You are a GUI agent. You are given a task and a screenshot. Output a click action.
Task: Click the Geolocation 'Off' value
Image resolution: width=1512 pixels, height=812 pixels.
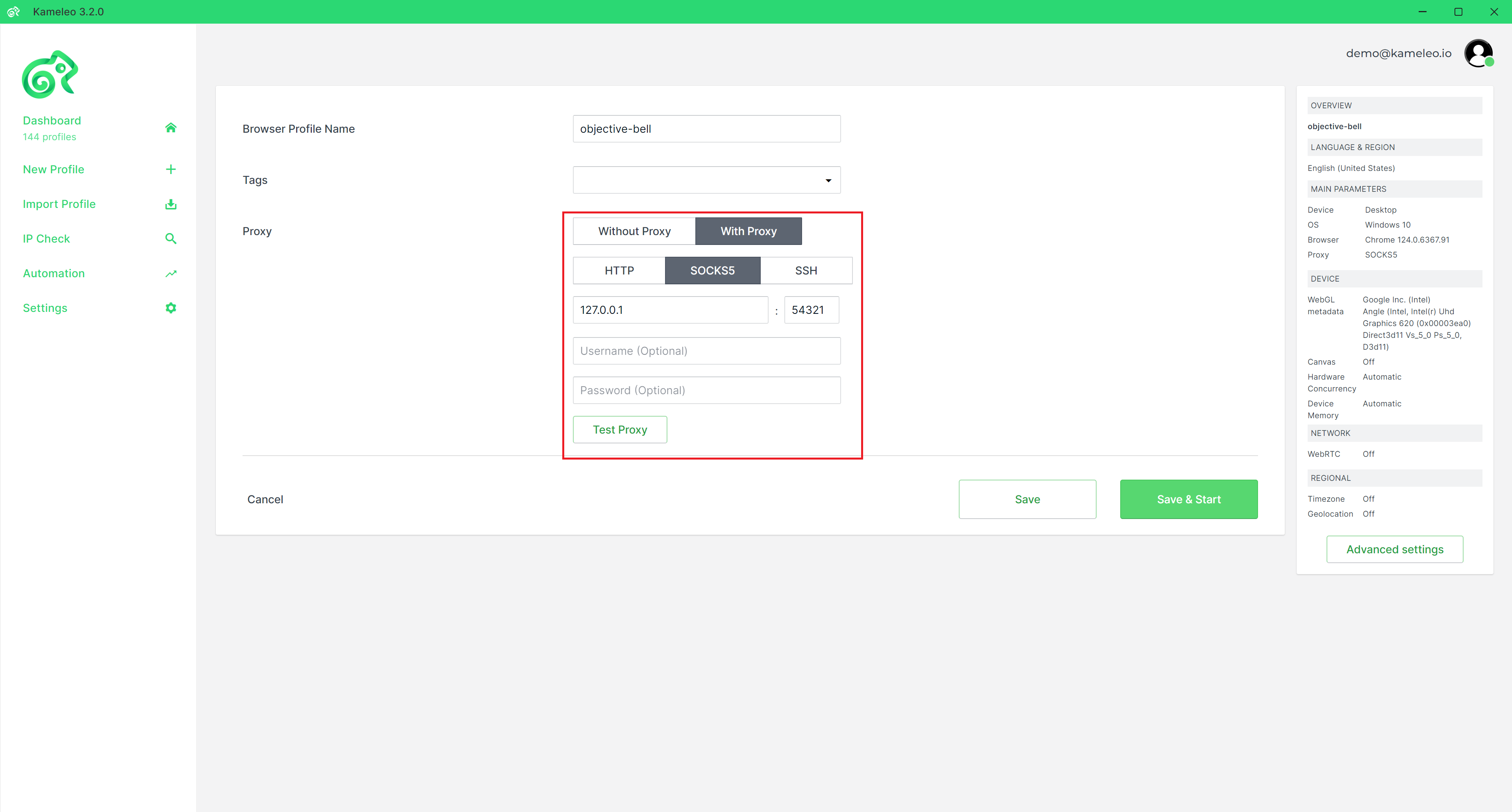coord(1368,514)
